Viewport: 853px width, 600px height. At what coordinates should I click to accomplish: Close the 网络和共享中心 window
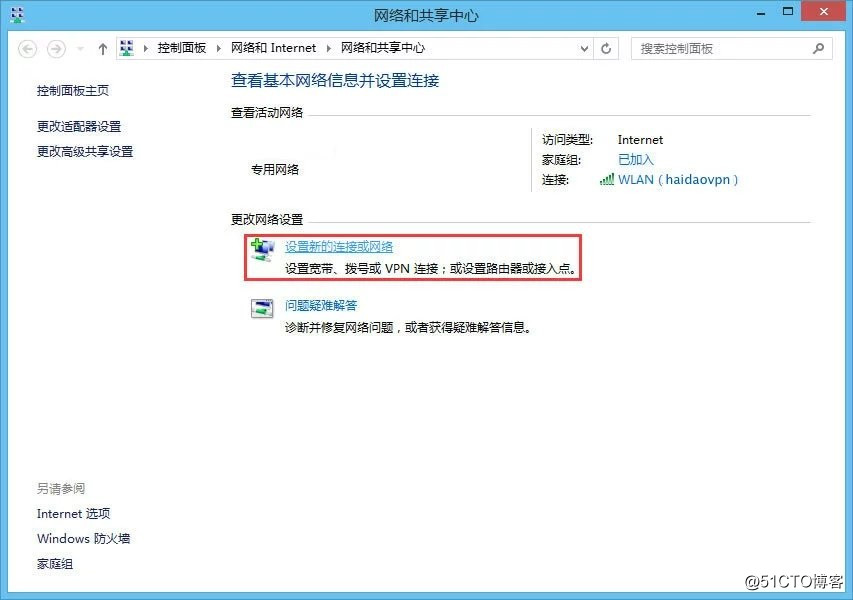point(824,11)
